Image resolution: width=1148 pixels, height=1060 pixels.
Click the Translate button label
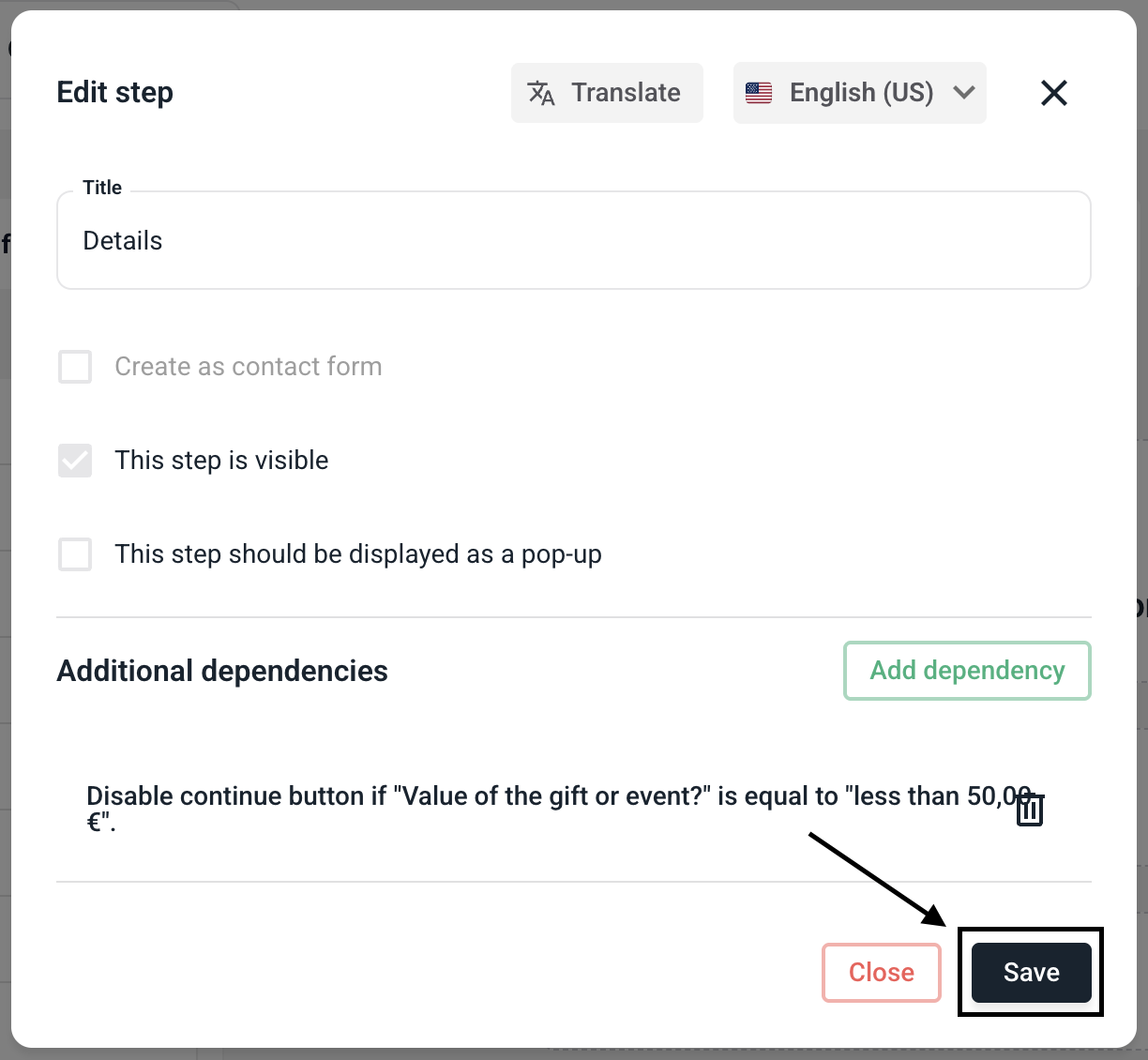(626, 93)
